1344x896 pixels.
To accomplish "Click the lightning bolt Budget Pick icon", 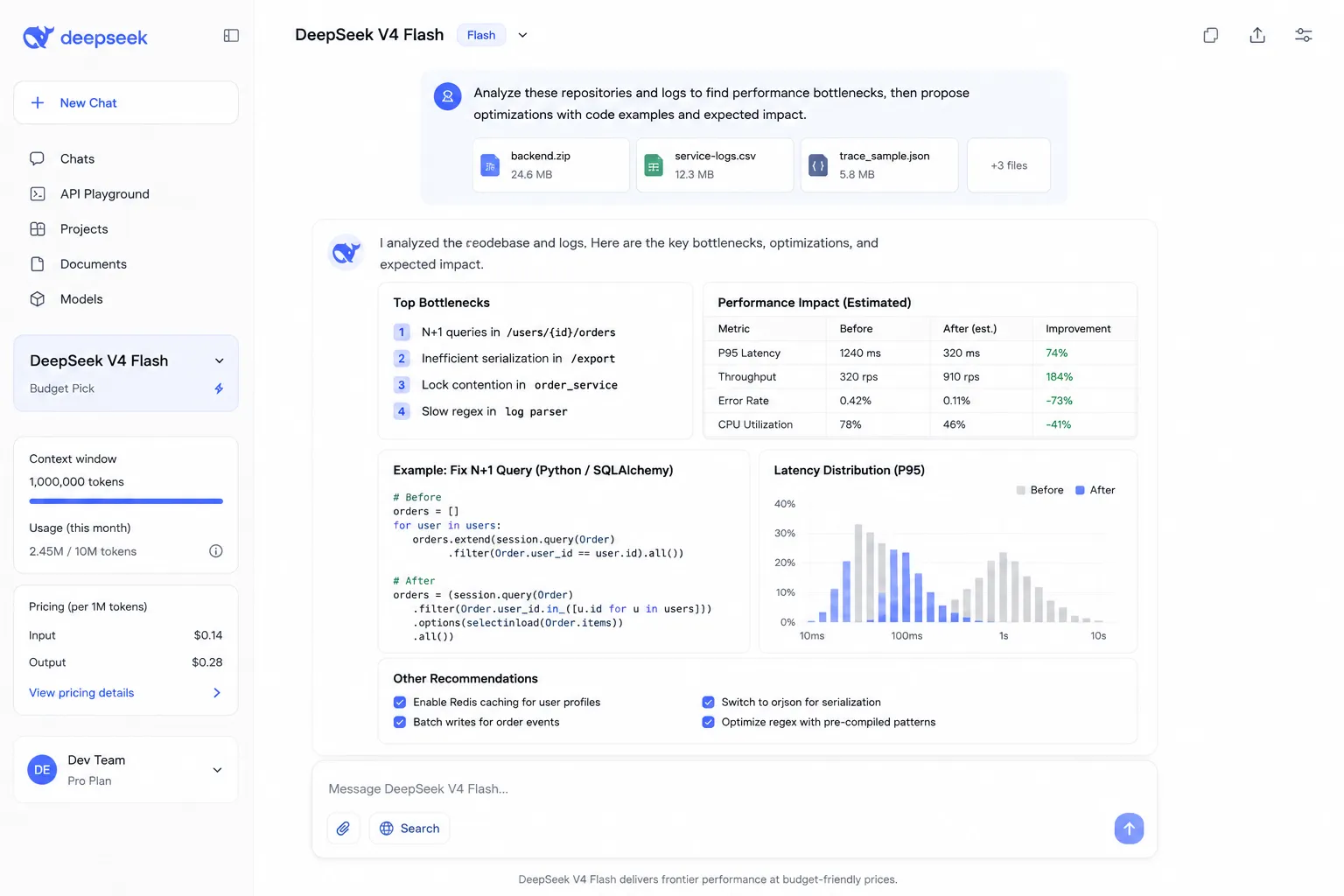I will tap(219, 388).
